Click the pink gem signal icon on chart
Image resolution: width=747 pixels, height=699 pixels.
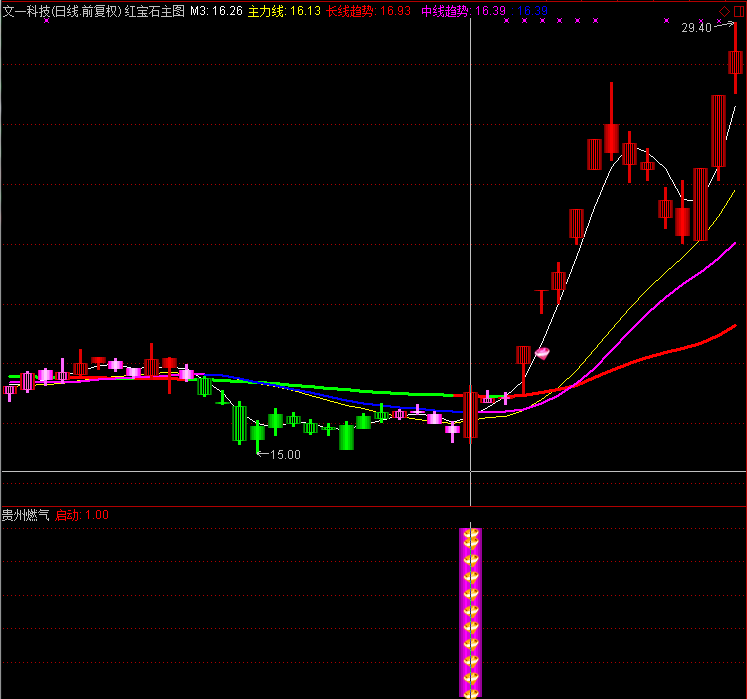click(543, 352)
